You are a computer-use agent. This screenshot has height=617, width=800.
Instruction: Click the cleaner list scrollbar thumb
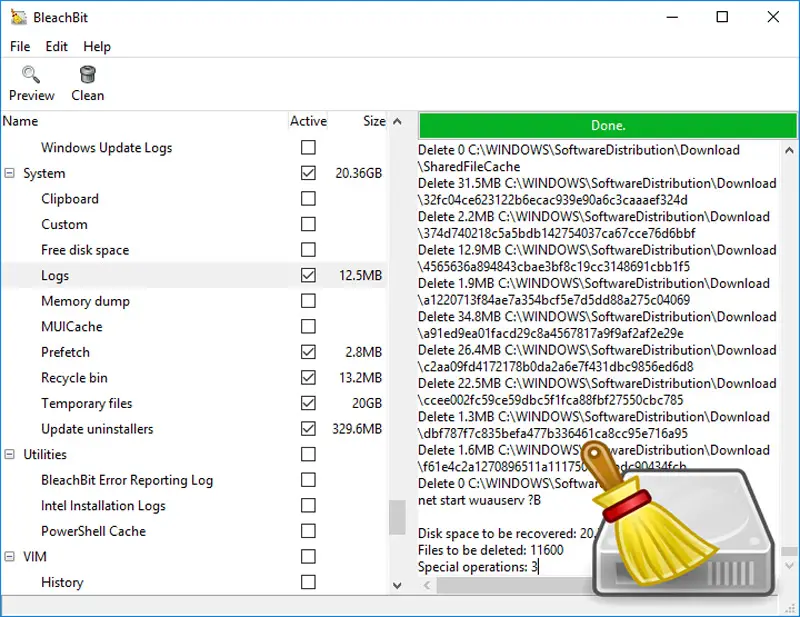click(x=397, y=517)
